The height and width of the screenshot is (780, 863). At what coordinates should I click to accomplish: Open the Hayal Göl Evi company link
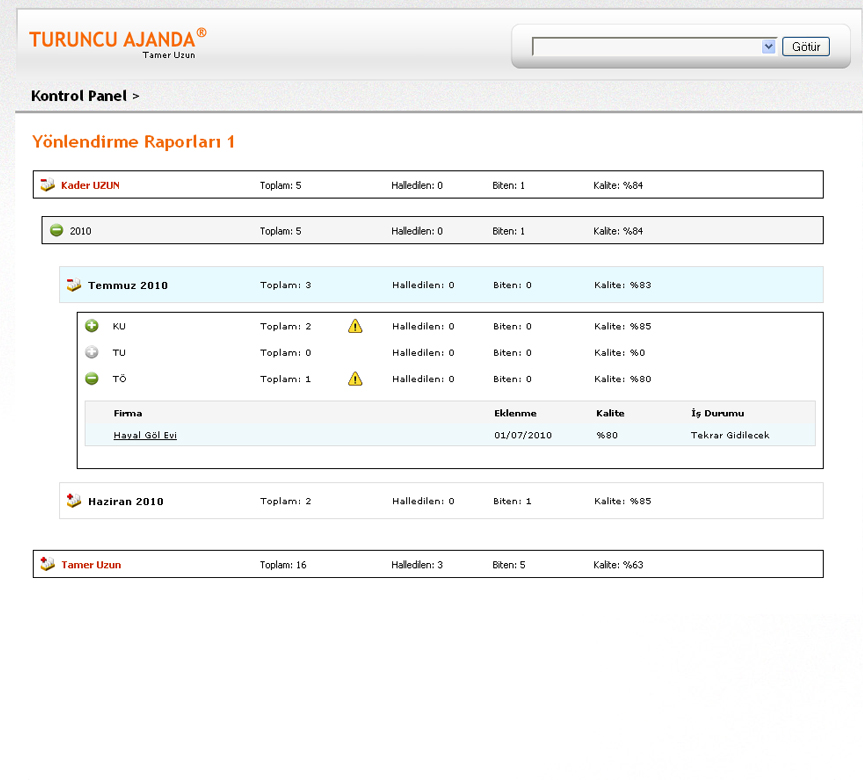click(x=145, y=435)
